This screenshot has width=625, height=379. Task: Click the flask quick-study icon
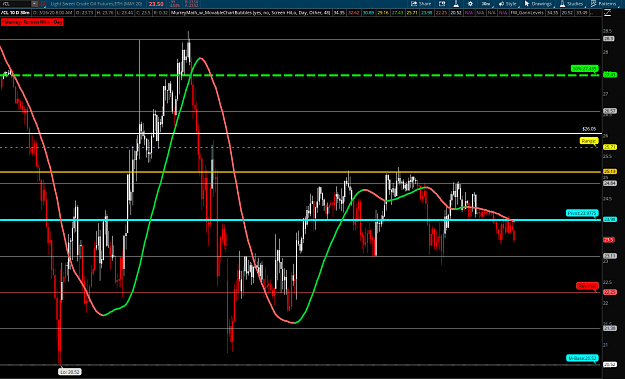pyautogui.click(x=456, y=4)
